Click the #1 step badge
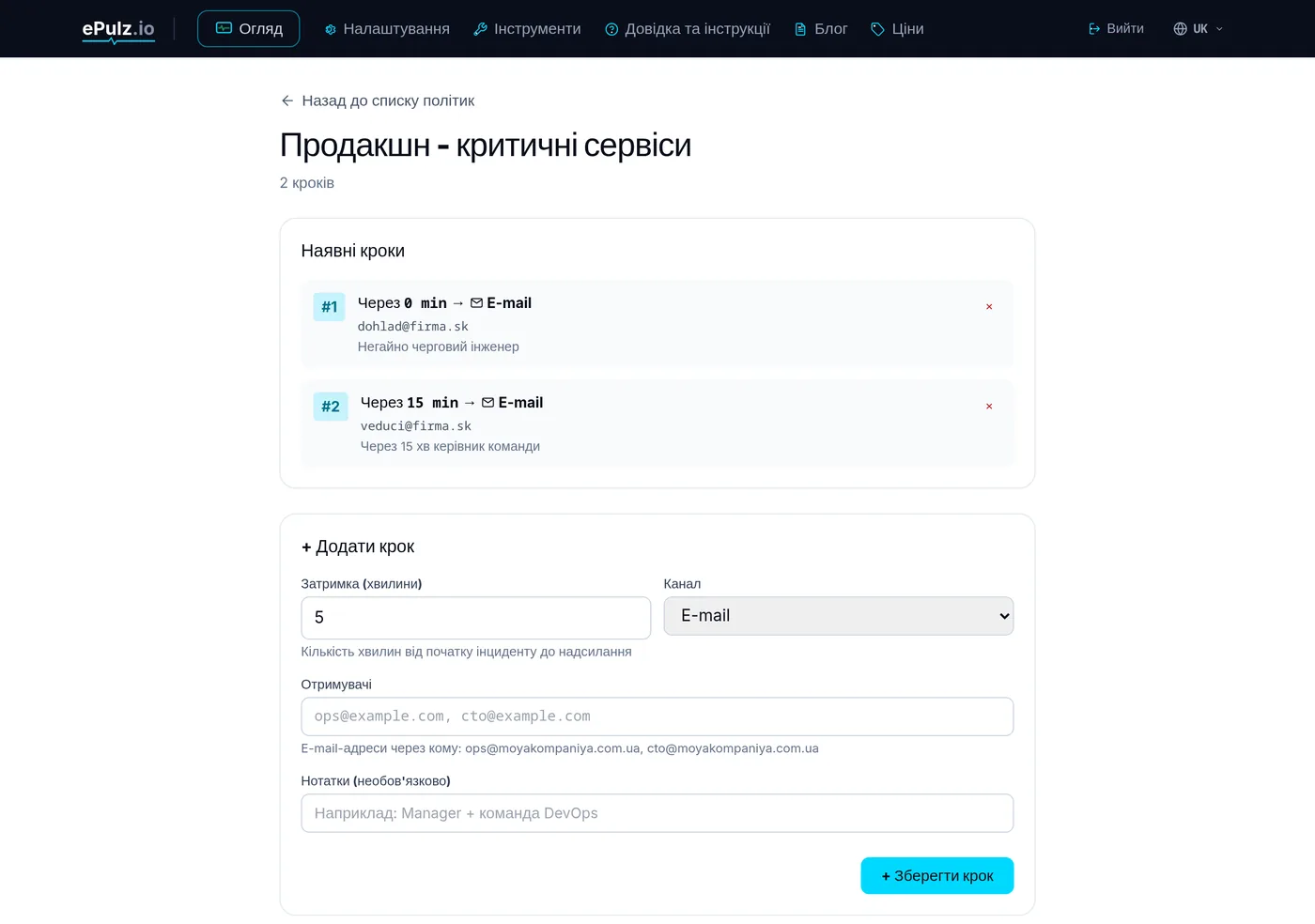 pyautogui.click(x=329, y=307)
